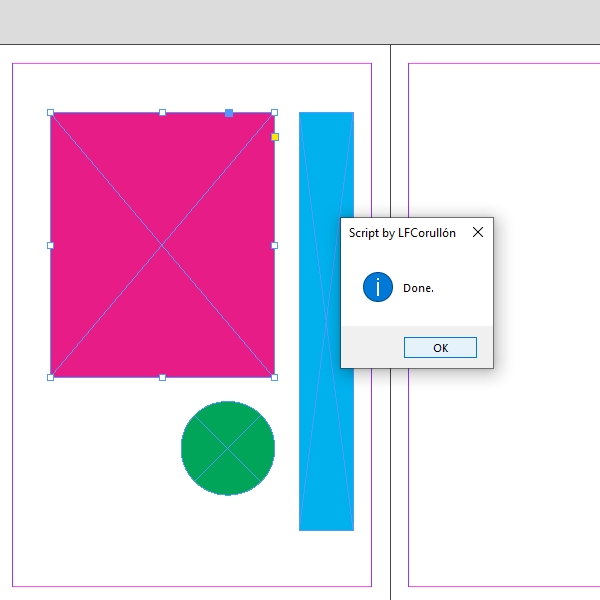Click the bottom-center handle of the magenta frame
The width and height of the screenshot is (600, 600).
[163, 377]
